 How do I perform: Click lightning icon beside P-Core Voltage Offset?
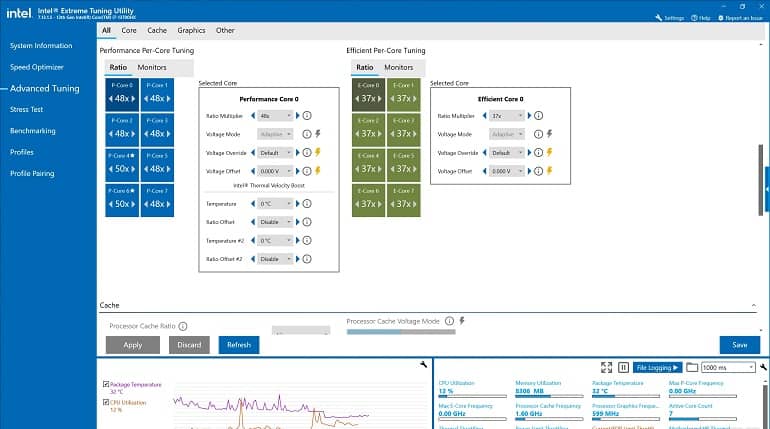[x=318, y=170]
